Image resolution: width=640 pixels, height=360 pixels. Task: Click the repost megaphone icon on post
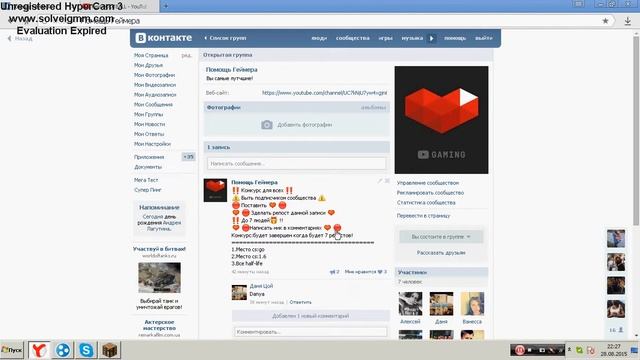click(x=332, y=272)
